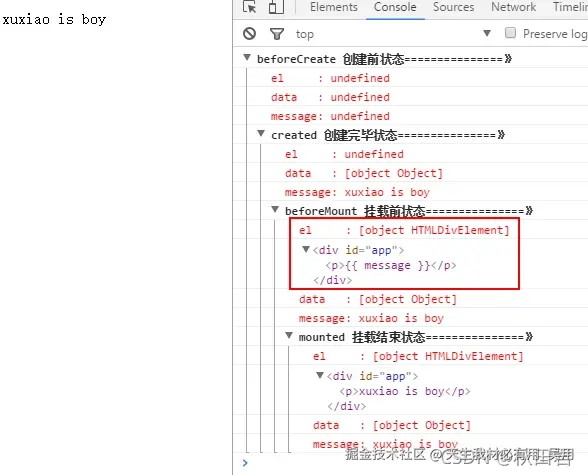The width and height of the screenshot is (588, 475).
Task: Click the closing </div> tag under beforeMount
Action: click(x=333, y=280)
